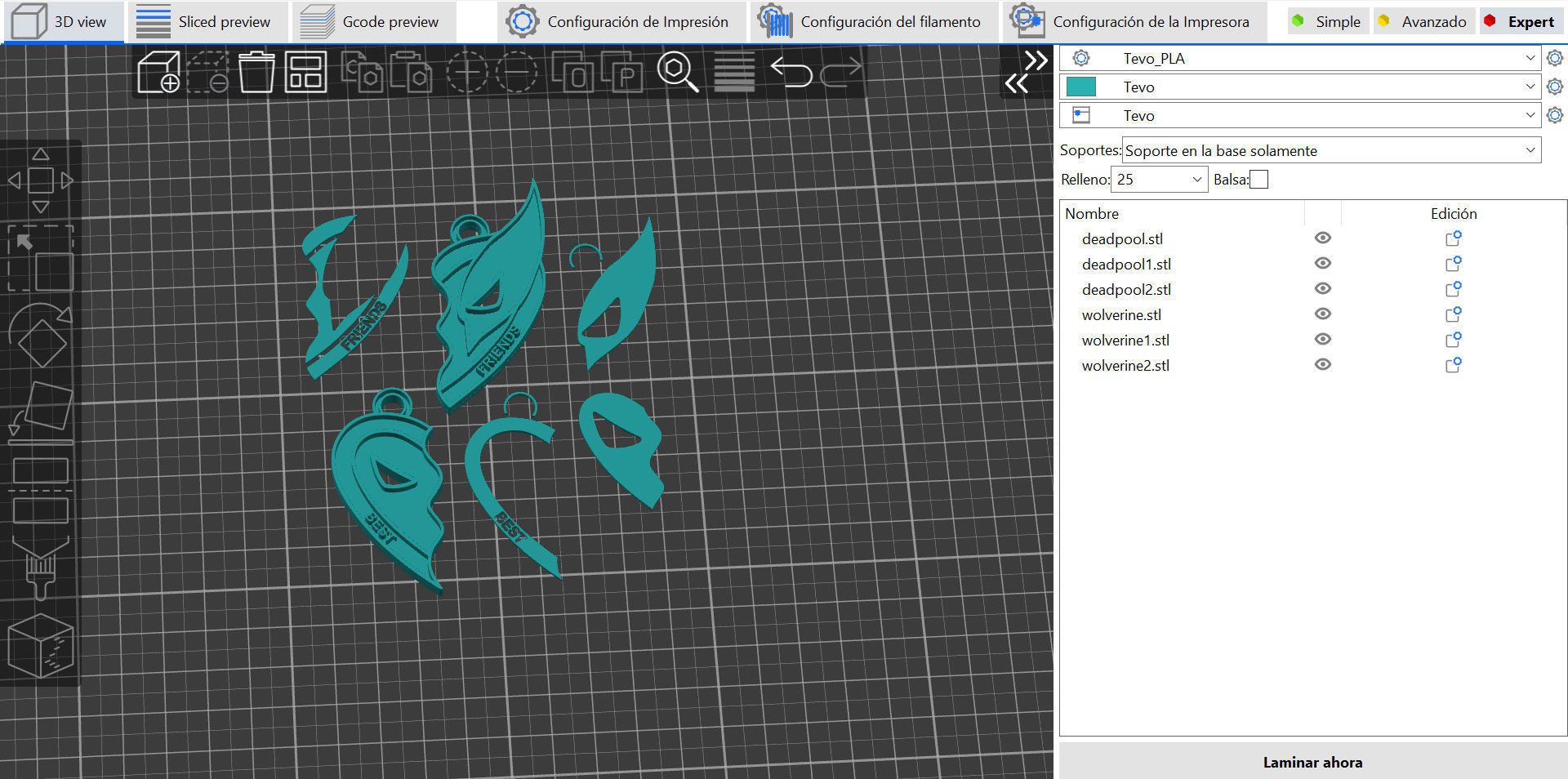Select the Place on face tool
The image size is (1568, 779).
(40, 413)
